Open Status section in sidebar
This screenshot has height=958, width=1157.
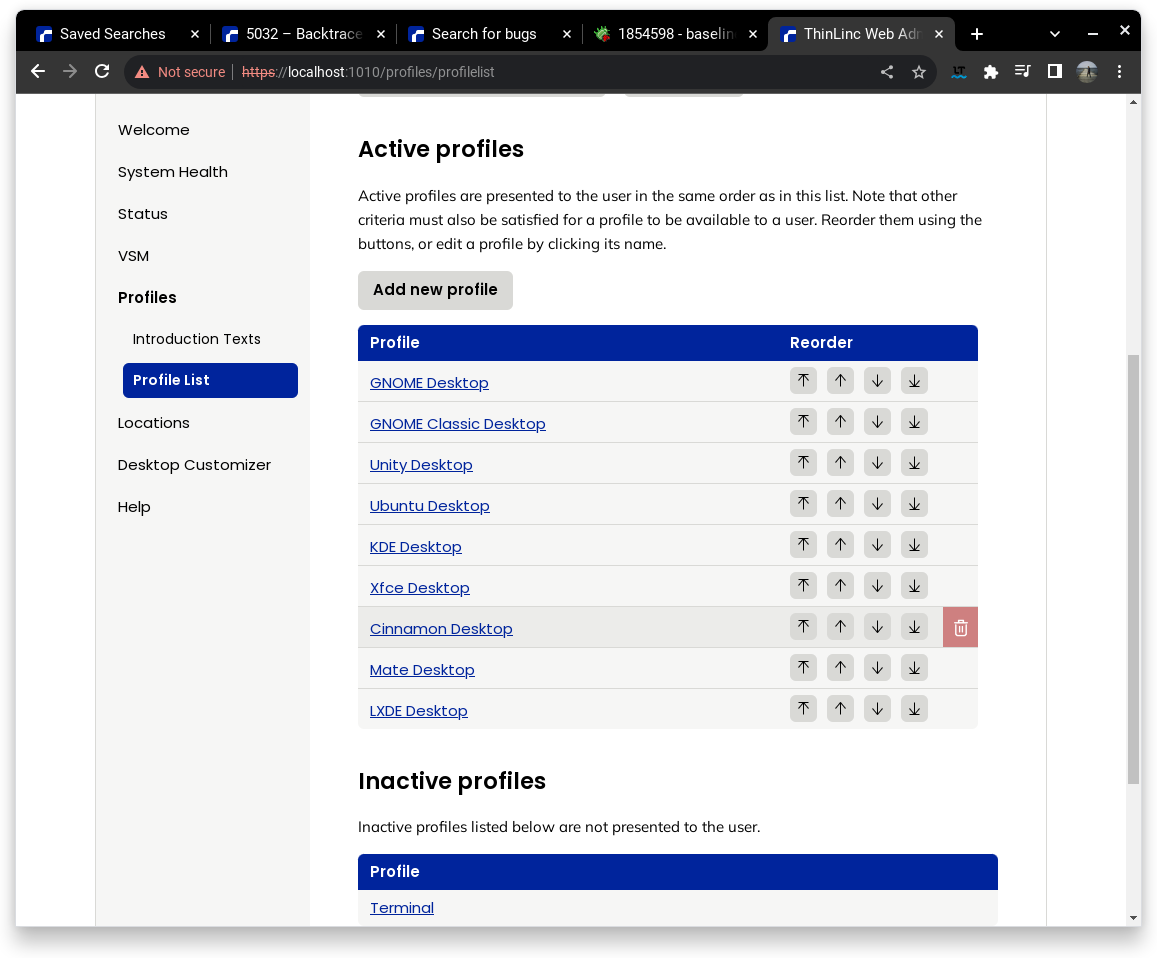(x=142, y=214)
